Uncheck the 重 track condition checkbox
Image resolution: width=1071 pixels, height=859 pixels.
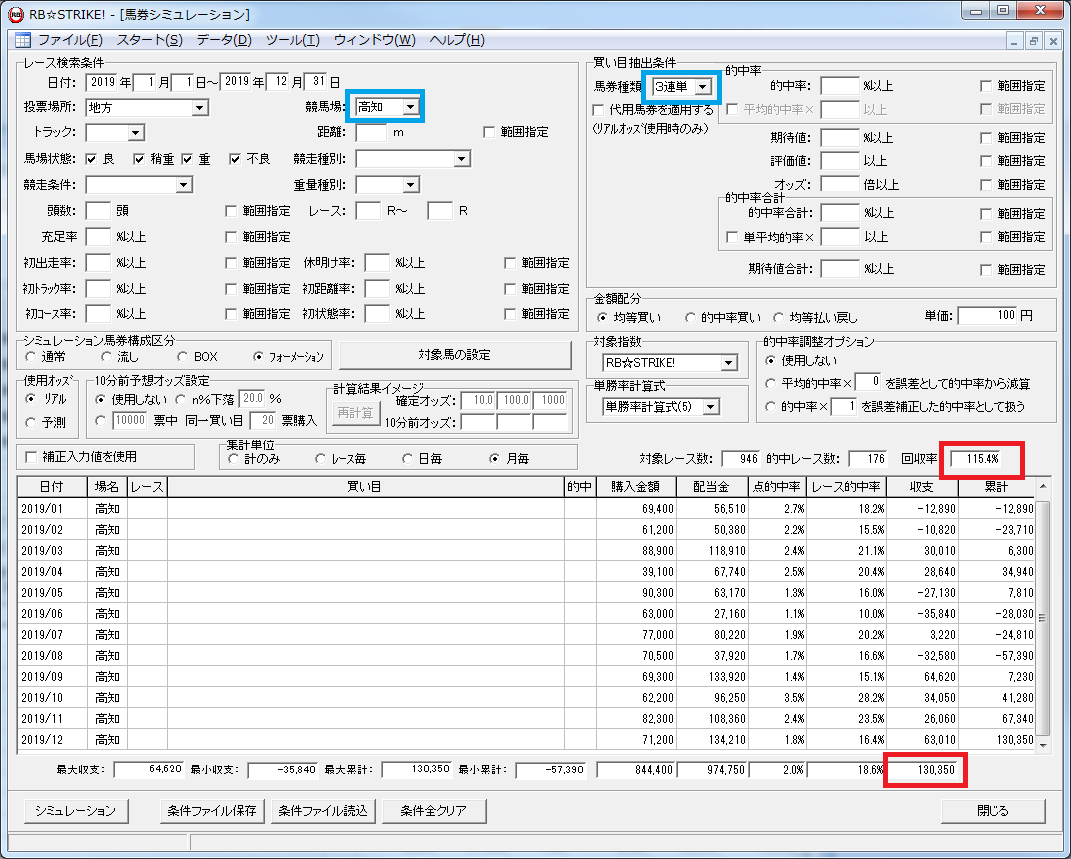[x=188, y=159]
